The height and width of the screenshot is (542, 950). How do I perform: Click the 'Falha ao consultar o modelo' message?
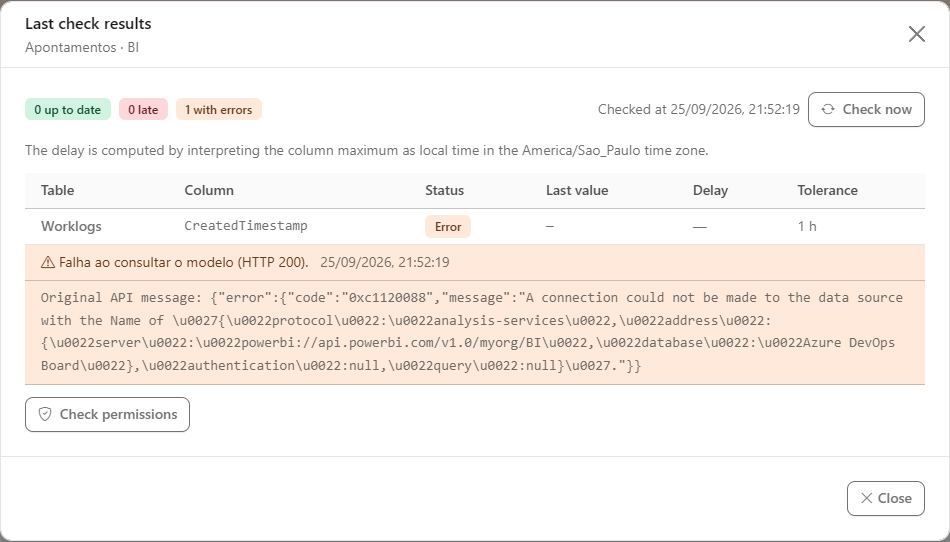click(x=184, y=262)
